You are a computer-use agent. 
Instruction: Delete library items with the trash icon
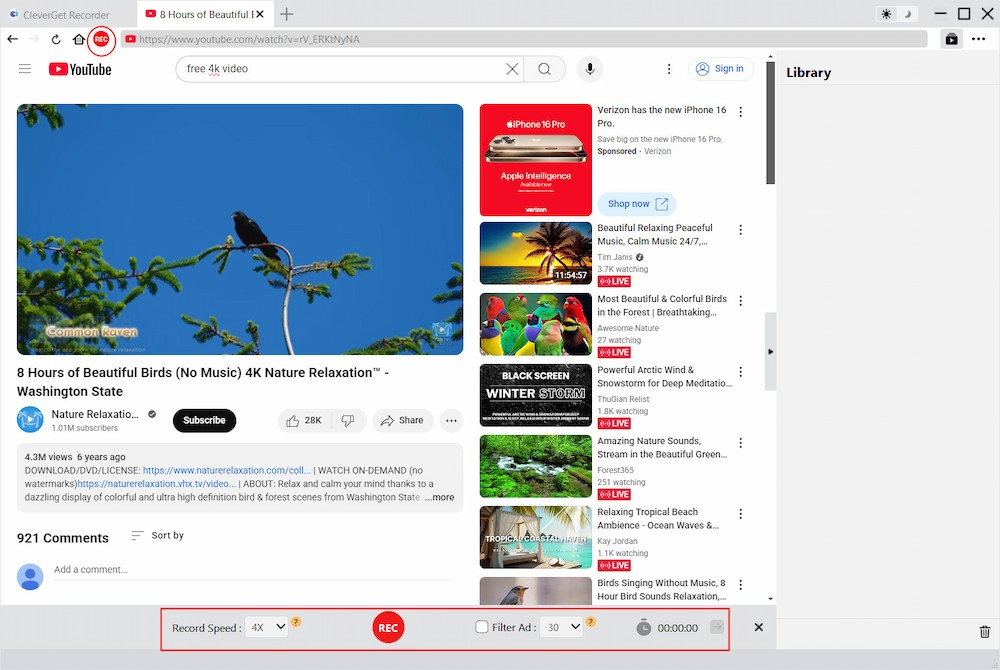tap(985, 632)
